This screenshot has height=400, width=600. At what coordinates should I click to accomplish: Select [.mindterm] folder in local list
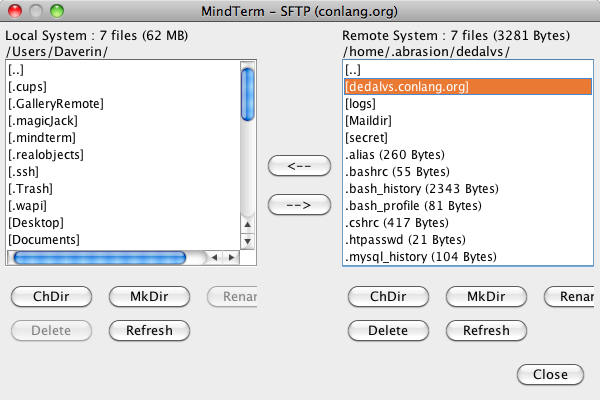click(124, 137)
